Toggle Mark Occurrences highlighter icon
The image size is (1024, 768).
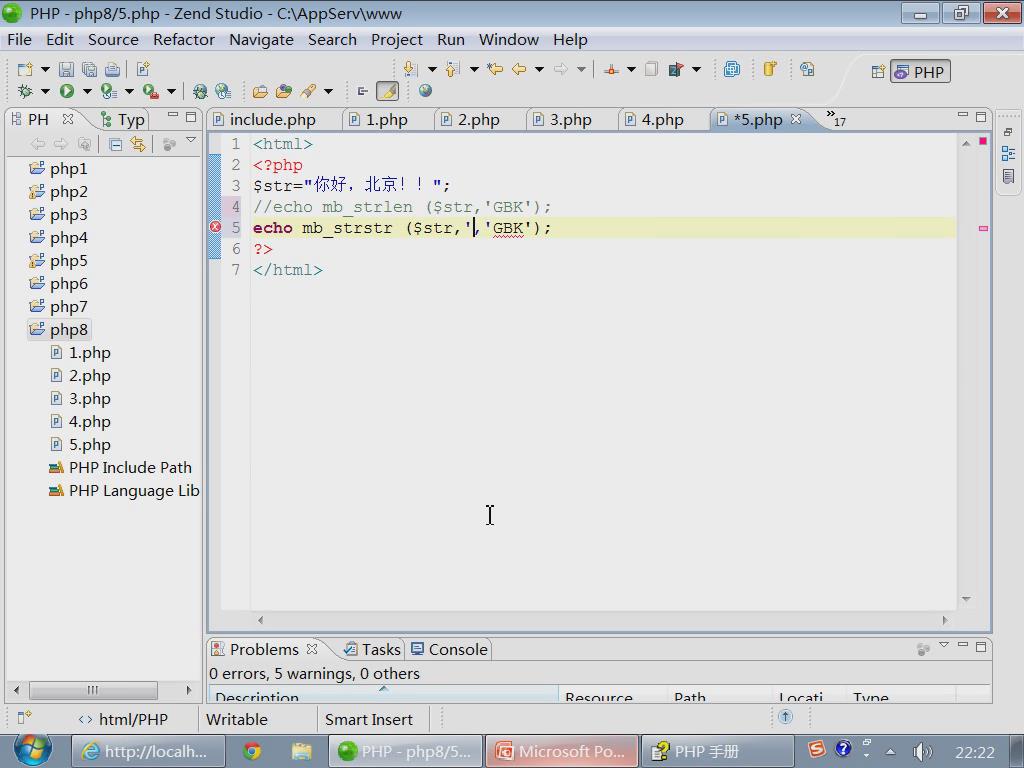(x=387, y=91)
